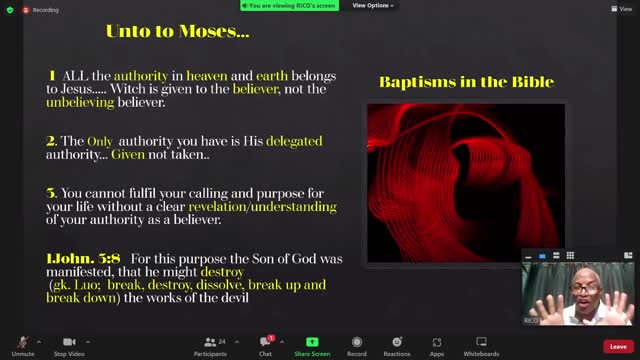Click the swap video and shared screen icon
The height and width of the screenshot is (360, 640).
(x=628, y=256)
